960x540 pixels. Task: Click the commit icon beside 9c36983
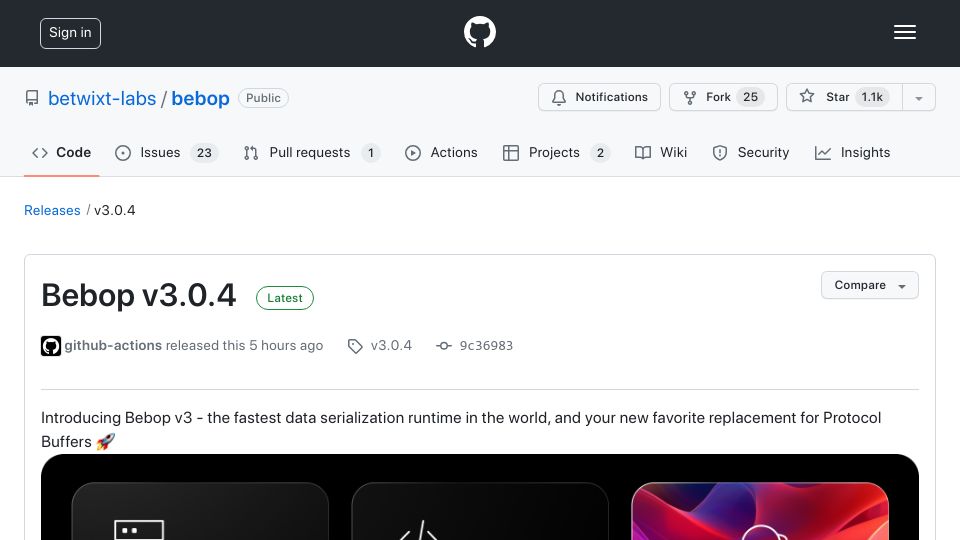(x=444, y=346)
